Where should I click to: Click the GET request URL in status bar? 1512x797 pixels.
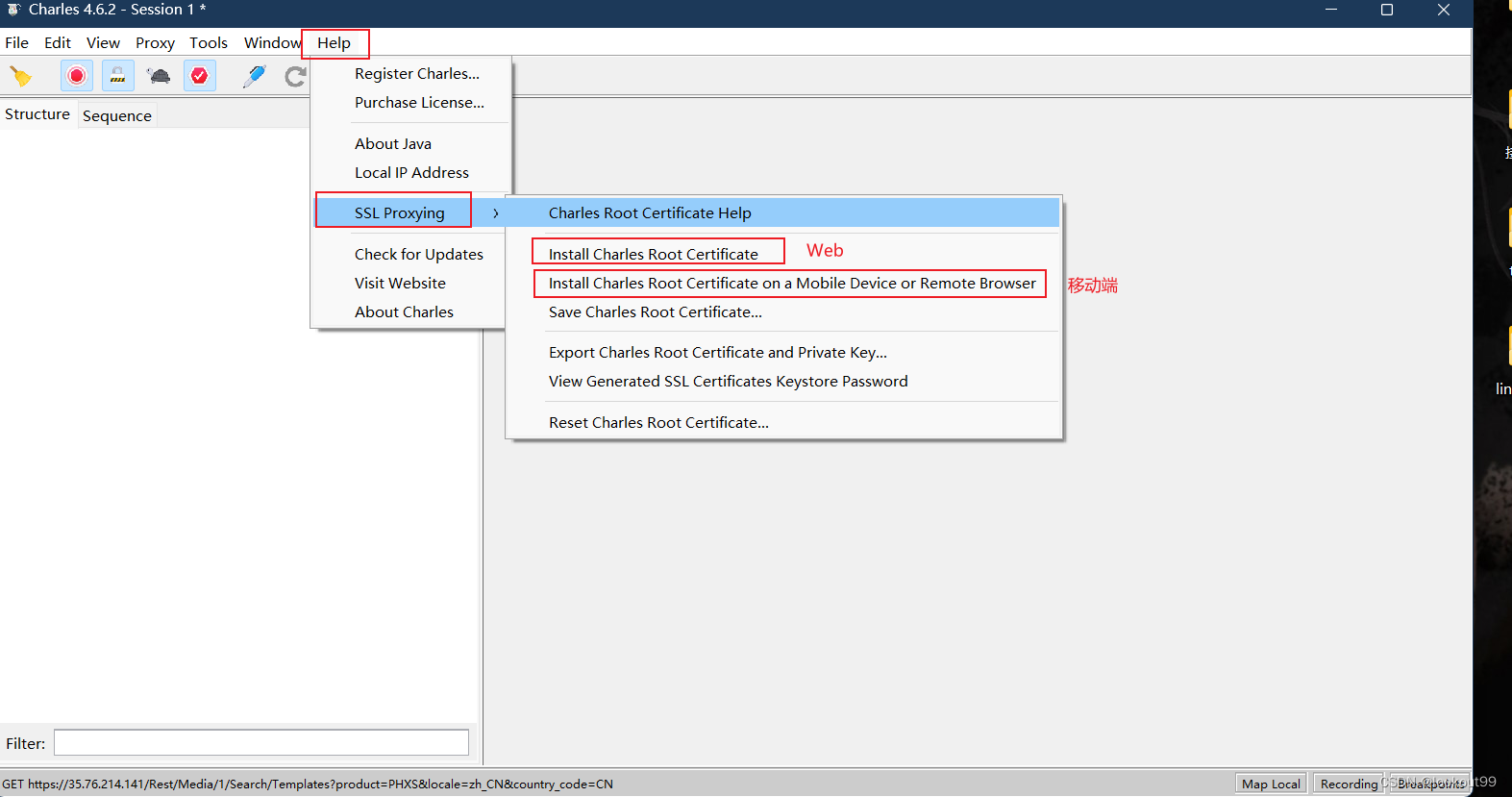tap(308, 785)
